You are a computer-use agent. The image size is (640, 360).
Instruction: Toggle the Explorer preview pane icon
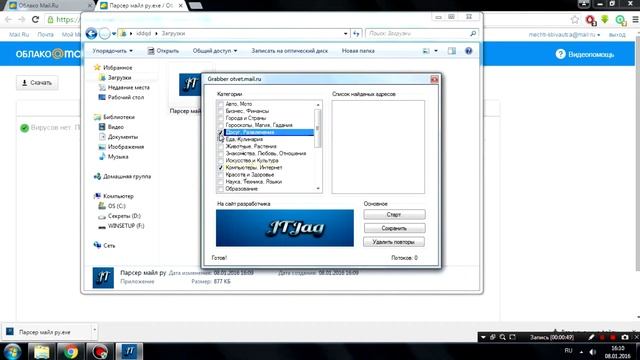(x=451, y=51)
